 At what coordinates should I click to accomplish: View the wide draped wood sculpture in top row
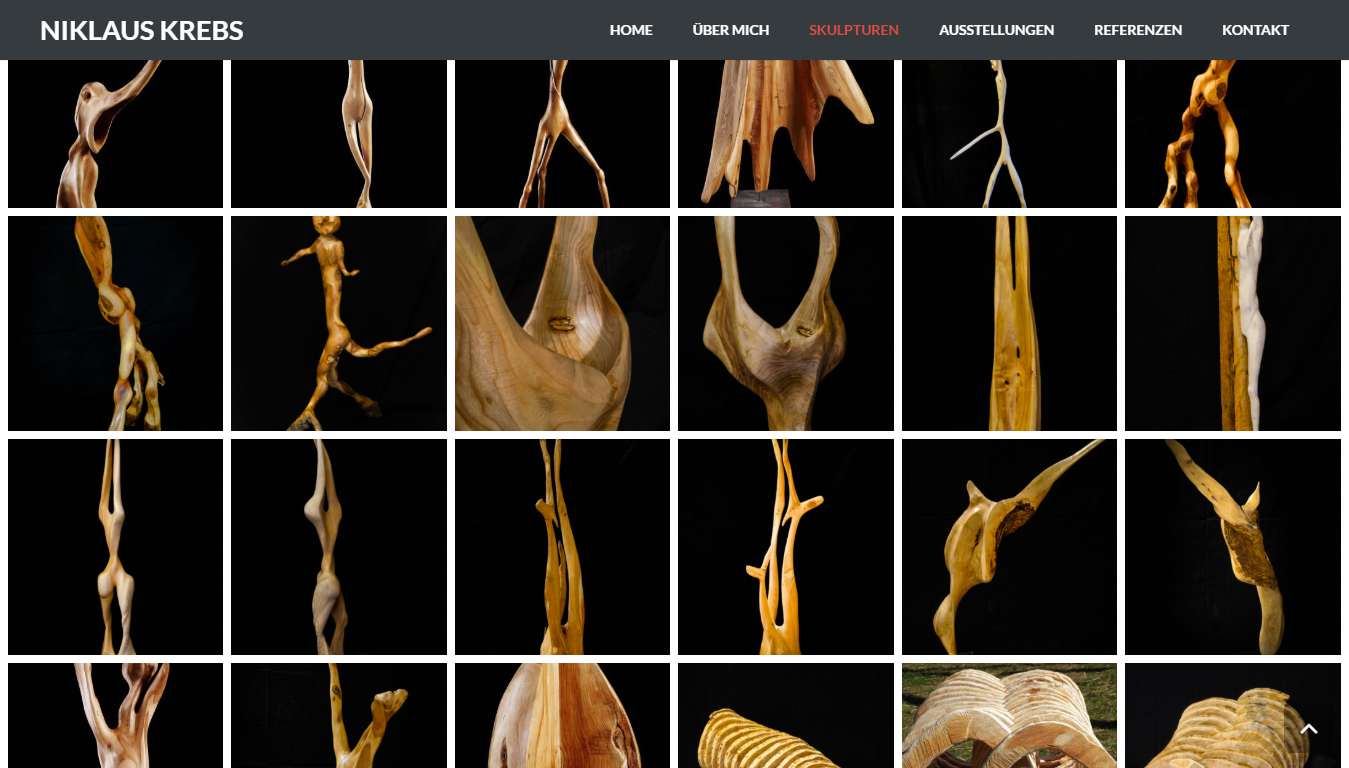tap(785, 133)
